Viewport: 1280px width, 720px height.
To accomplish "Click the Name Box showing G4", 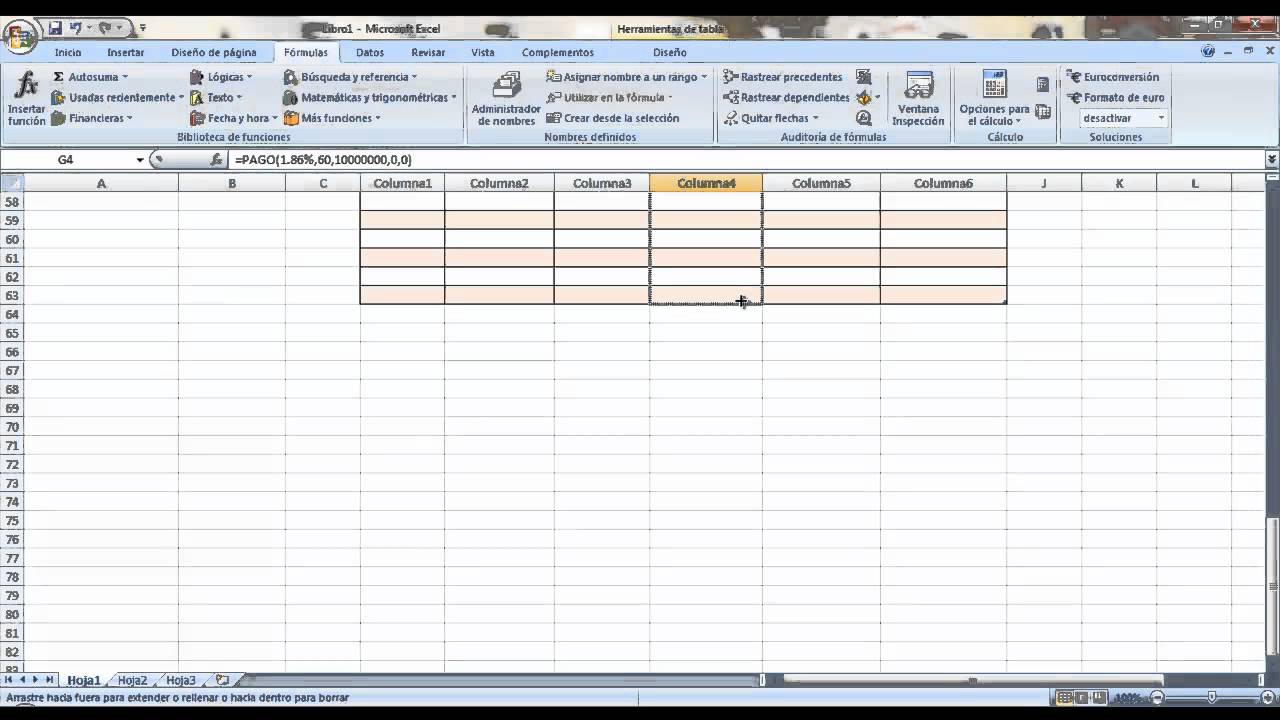I will (x=67, y=160).
